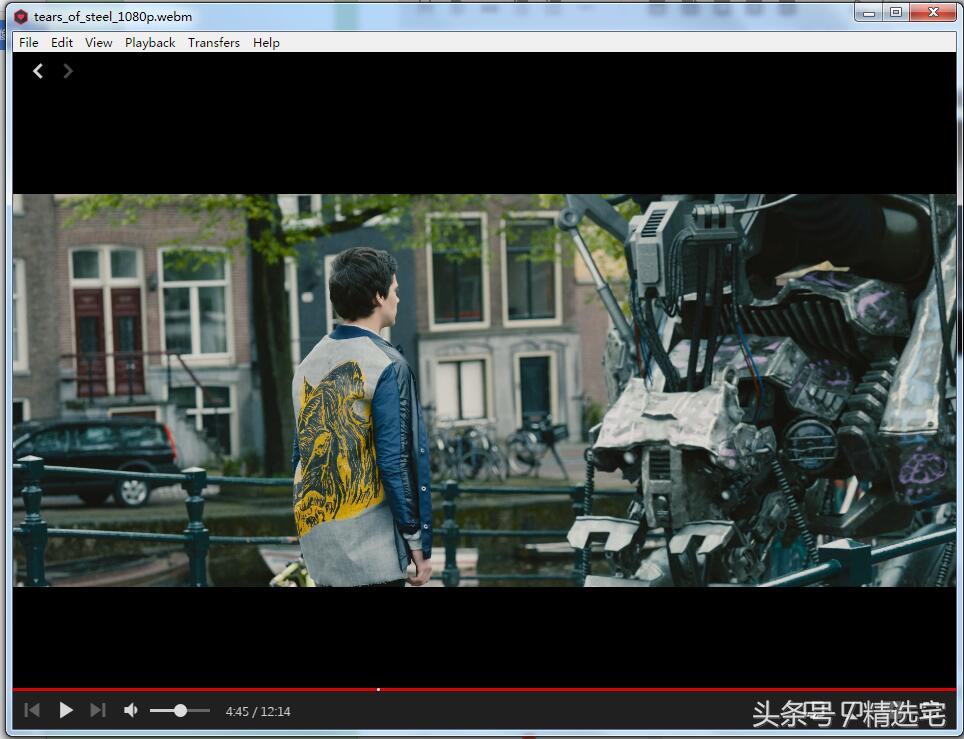Image resolution: width=964 pixels, height=739 pixels.
Task: Maximize the player window
Action: click(896, 13)
